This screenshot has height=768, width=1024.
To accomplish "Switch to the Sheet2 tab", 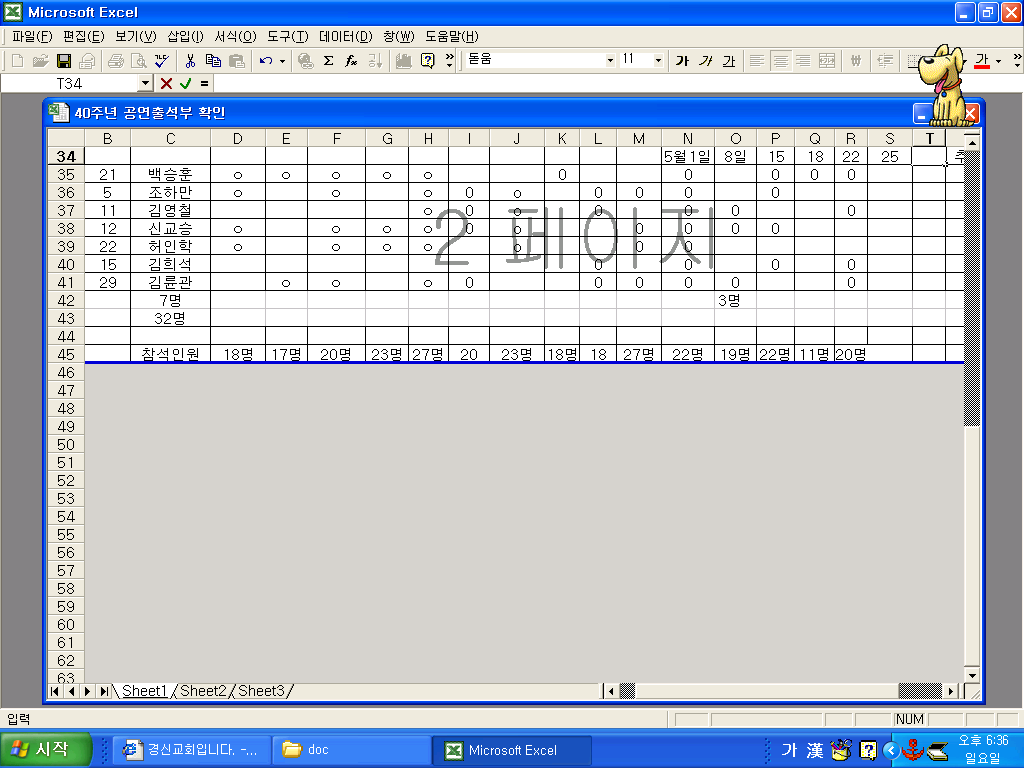I will pos(203,691).
